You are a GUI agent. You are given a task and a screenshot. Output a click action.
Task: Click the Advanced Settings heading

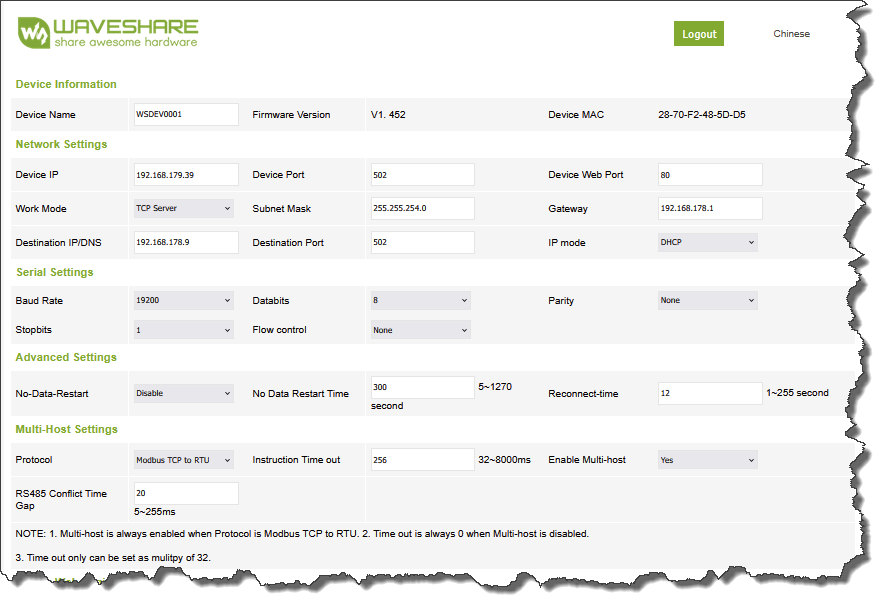coord(66,357)
